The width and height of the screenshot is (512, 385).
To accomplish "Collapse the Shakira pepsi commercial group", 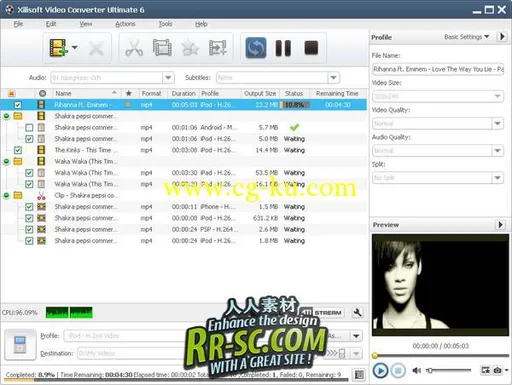I will pyautogui.click(x=6, y=116).
